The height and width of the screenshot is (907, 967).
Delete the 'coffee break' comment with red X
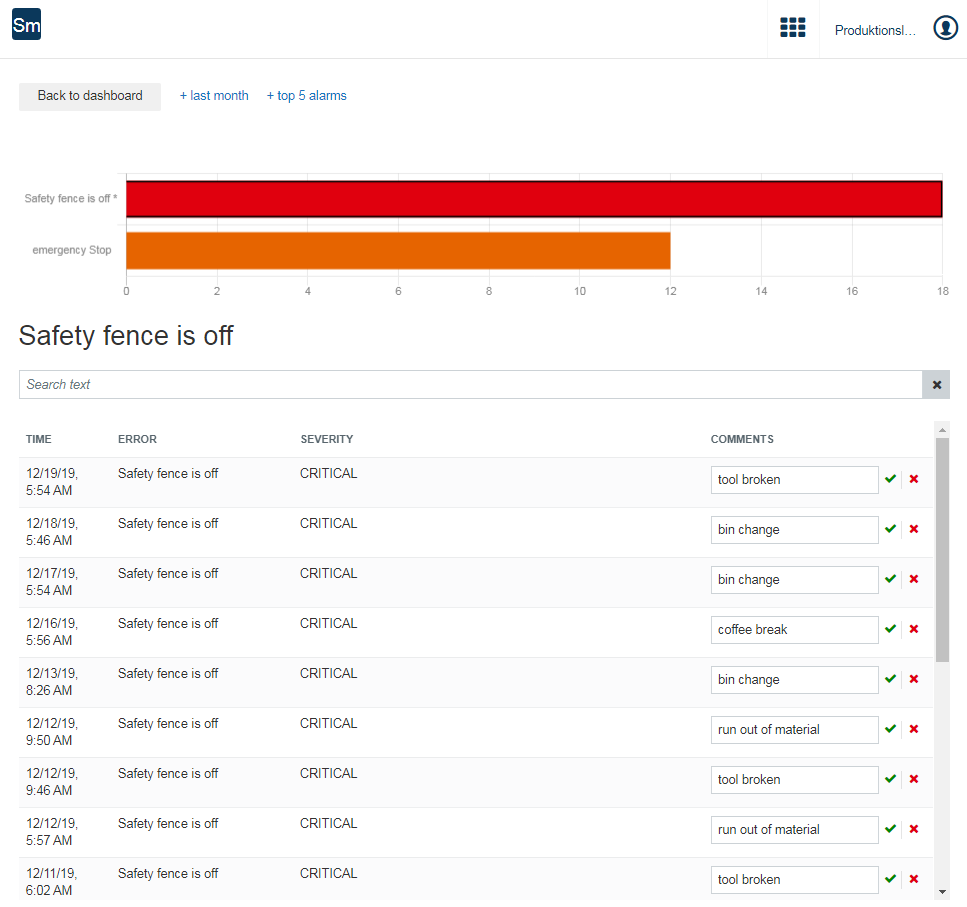(x=914, y=629)
